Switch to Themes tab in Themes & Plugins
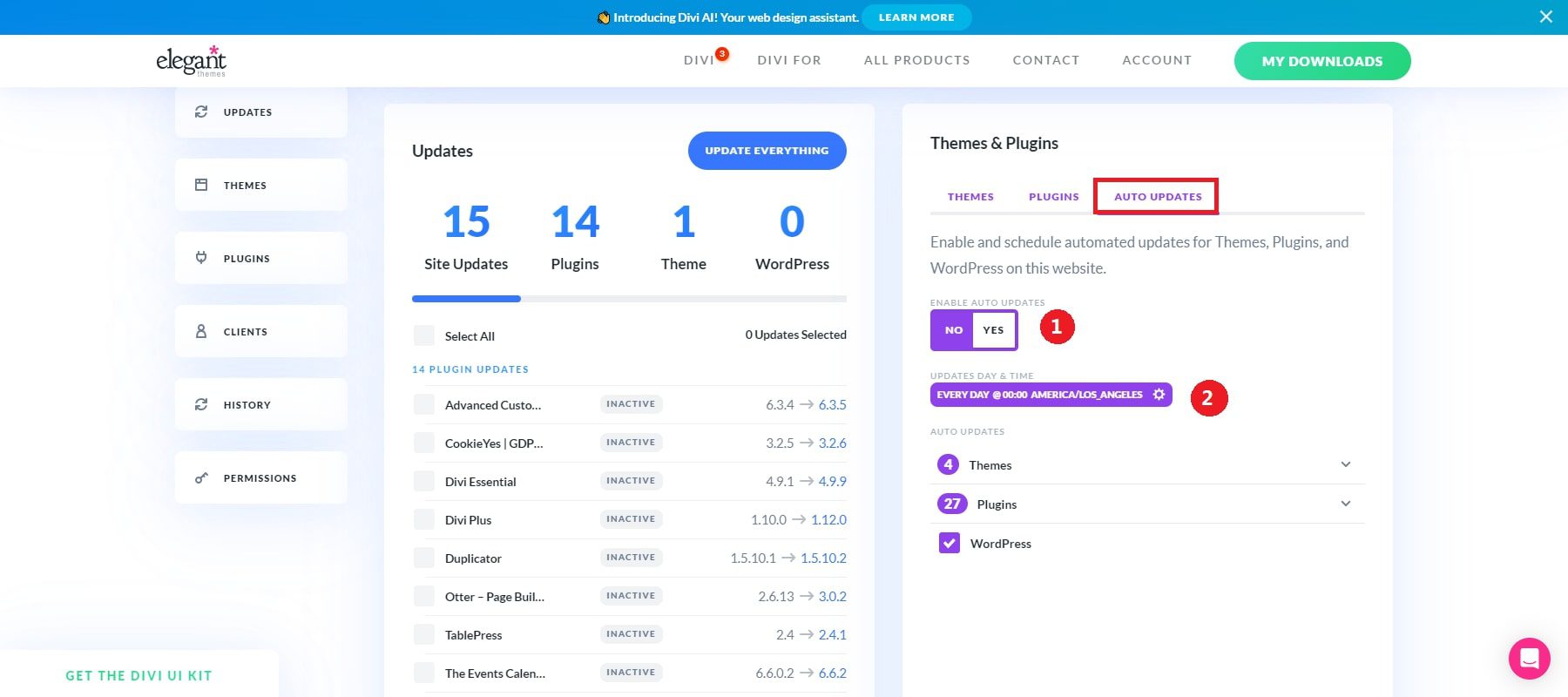The height and width of the screenshot is (697, 1568). click(x=970, y=197)
